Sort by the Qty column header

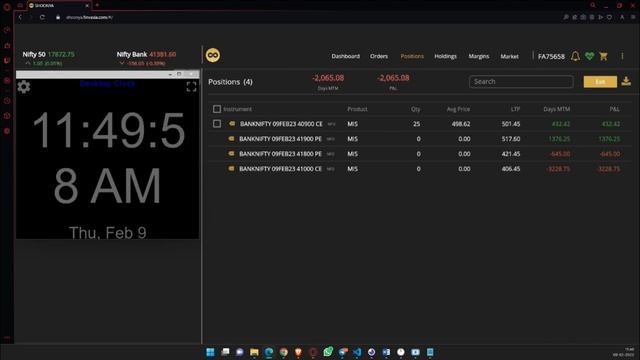click(416, 109)
